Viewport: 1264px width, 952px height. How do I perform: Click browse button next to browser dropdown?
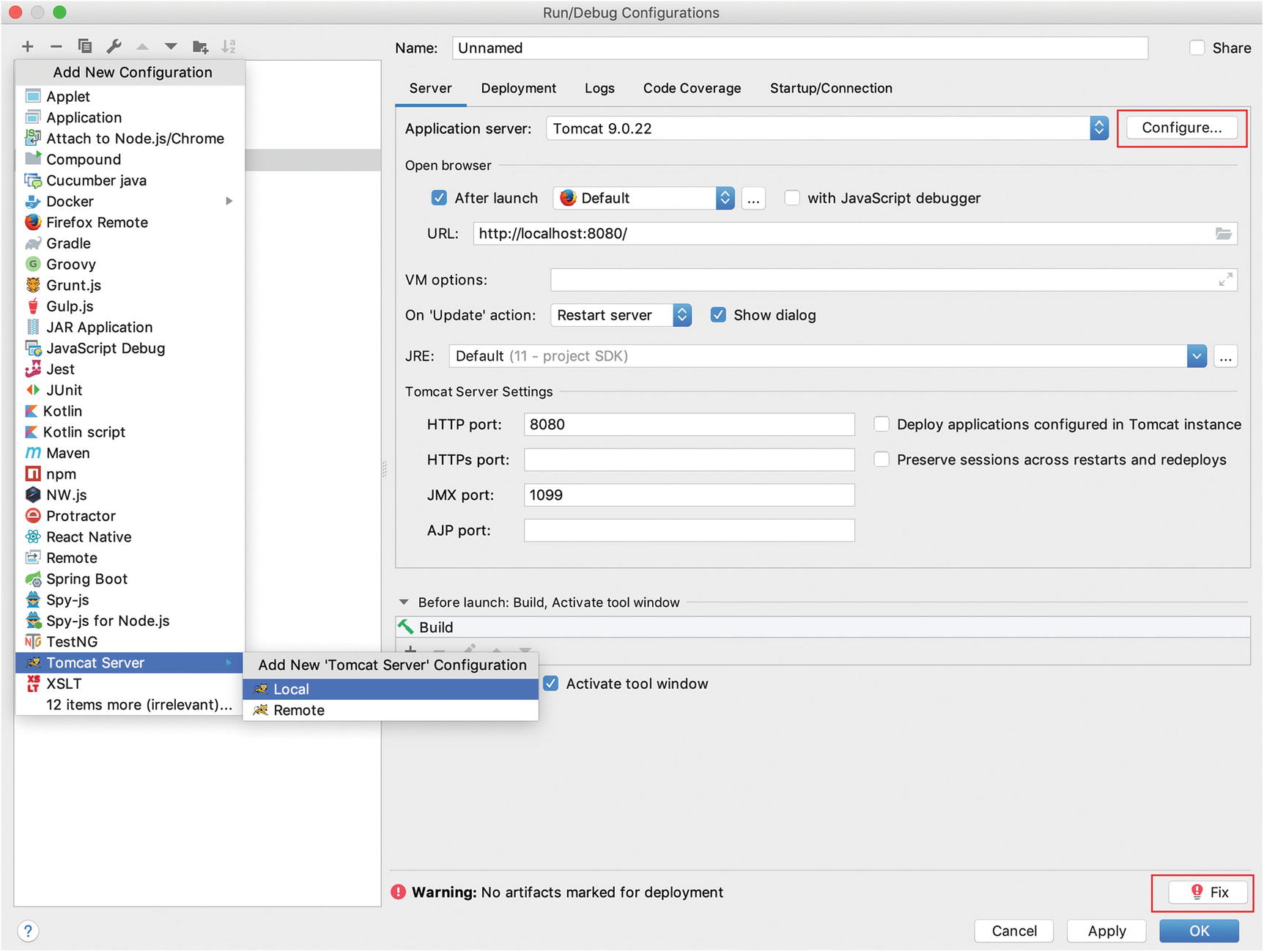[753, 199]
